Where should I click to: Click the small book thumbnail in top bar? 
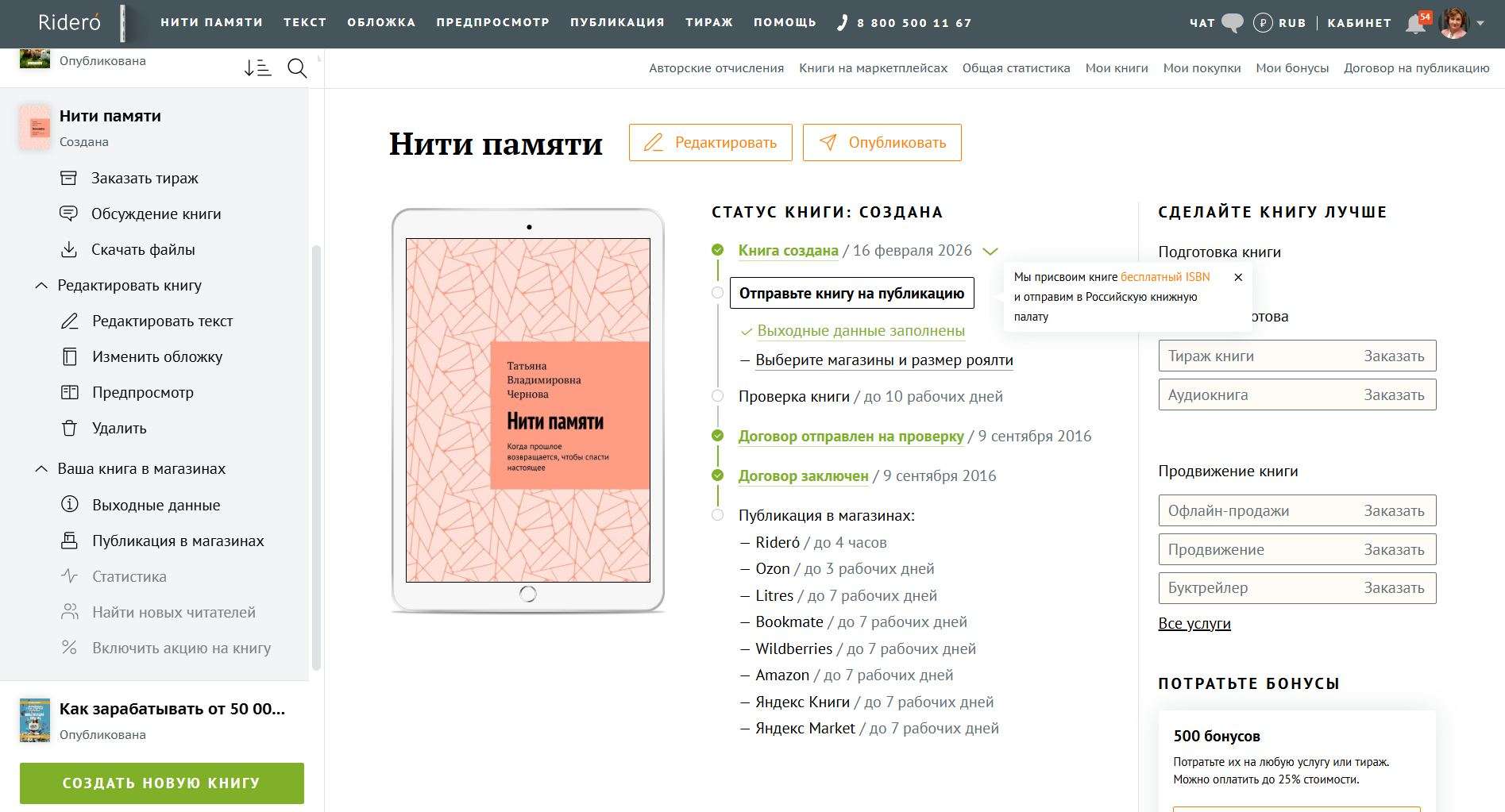click(123, 23)
